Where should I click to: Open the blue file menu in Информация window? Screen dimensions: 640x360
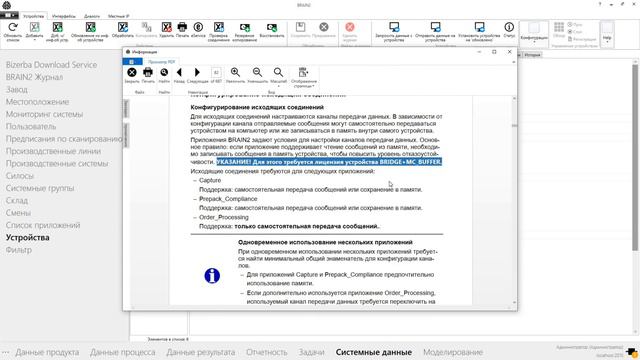click(x=132, y=62)
